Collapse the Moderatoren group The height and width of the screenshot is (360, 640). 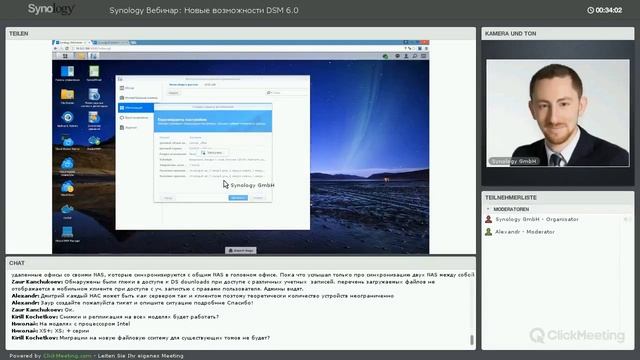488,209
